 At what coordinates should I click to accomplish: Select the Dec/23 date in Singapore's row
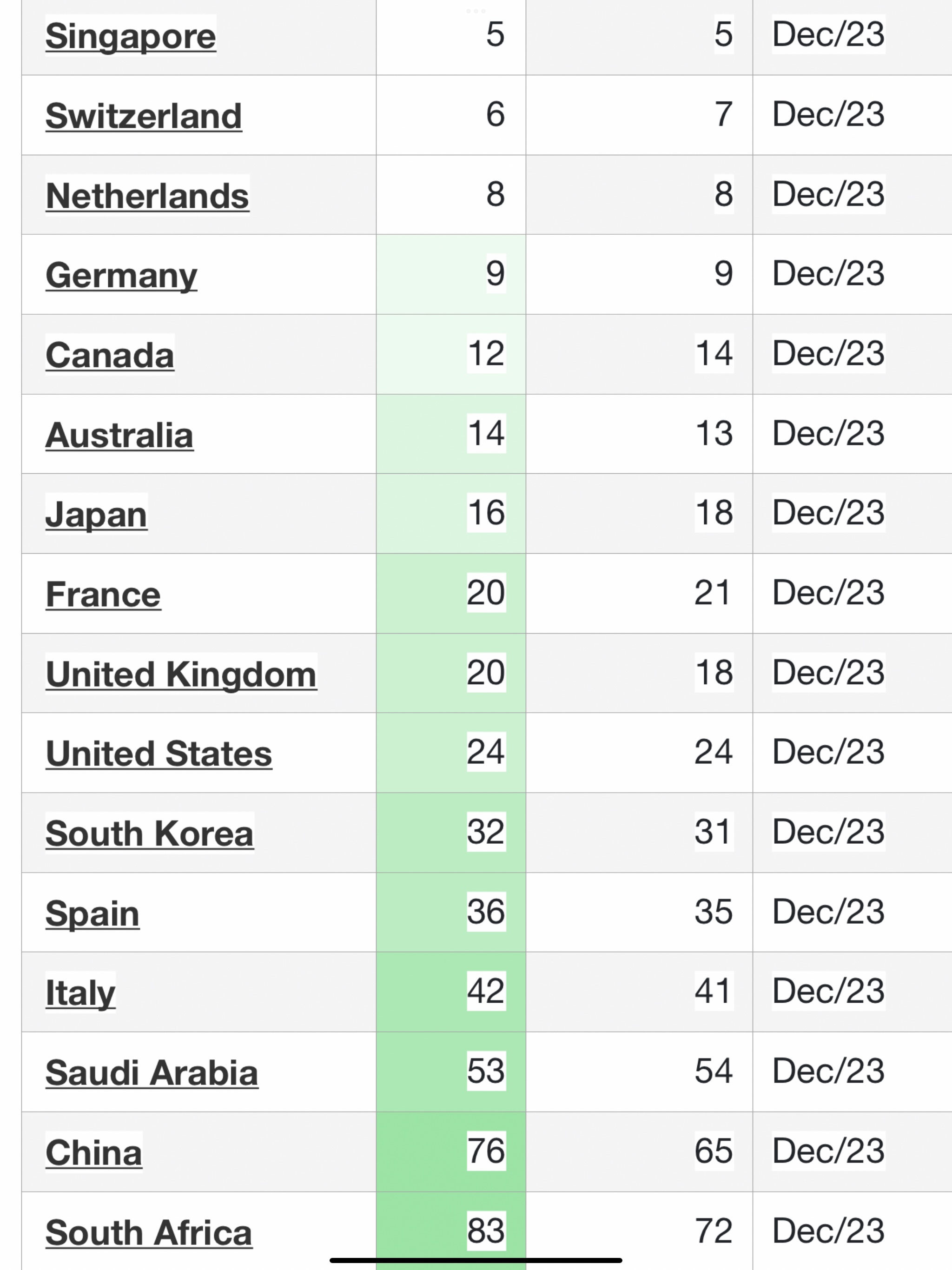(x=828, y=34)
